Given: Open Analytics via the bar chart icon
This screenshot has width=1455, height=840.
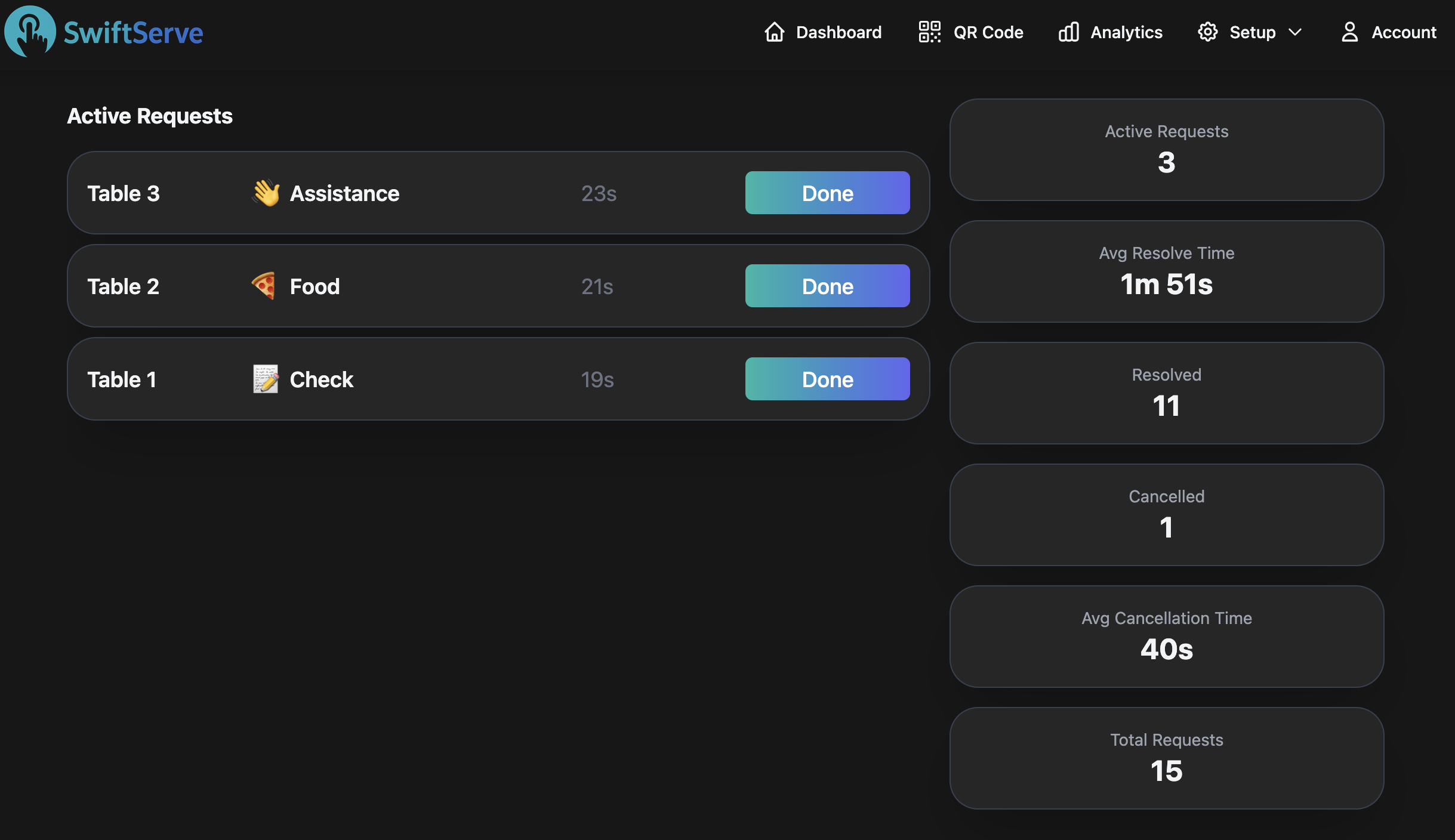Looking at the screenshot, I should coord(1068,32).
